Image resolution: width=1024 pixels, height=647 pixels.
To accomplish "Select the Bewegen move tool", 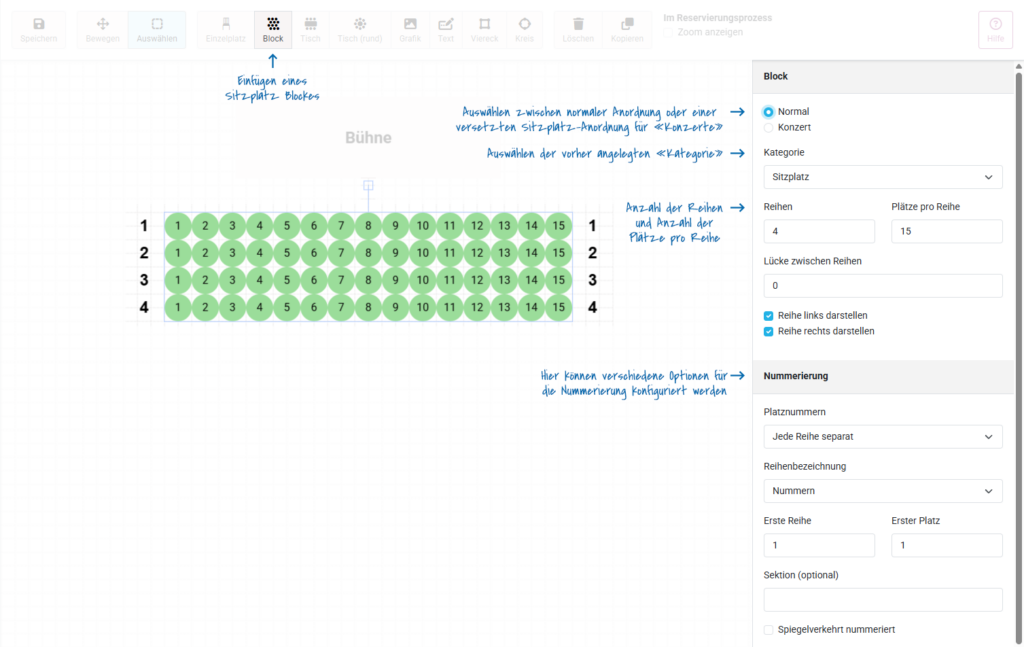I will click(102, 24).
